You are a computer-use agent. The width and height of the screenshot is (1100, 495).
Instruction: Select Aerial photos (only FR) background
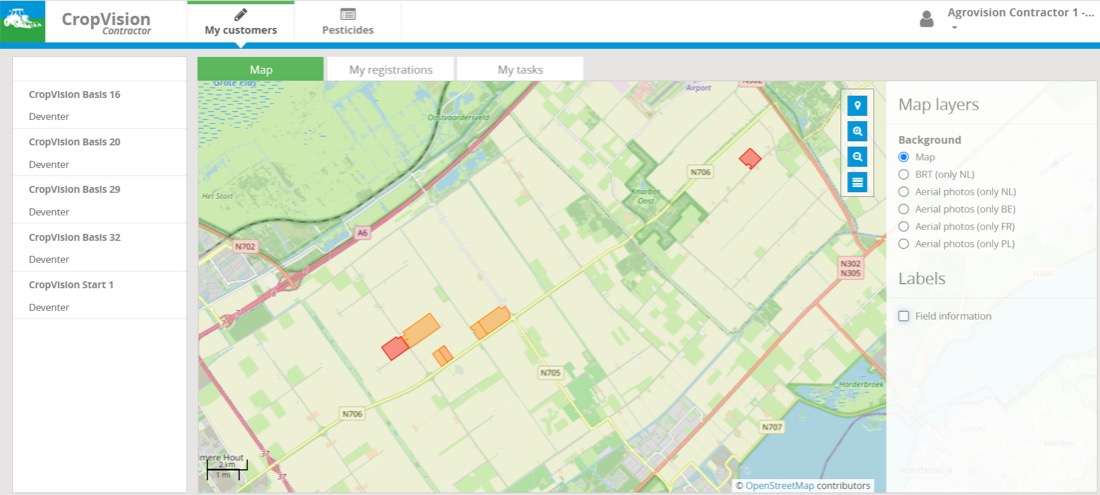904,226
